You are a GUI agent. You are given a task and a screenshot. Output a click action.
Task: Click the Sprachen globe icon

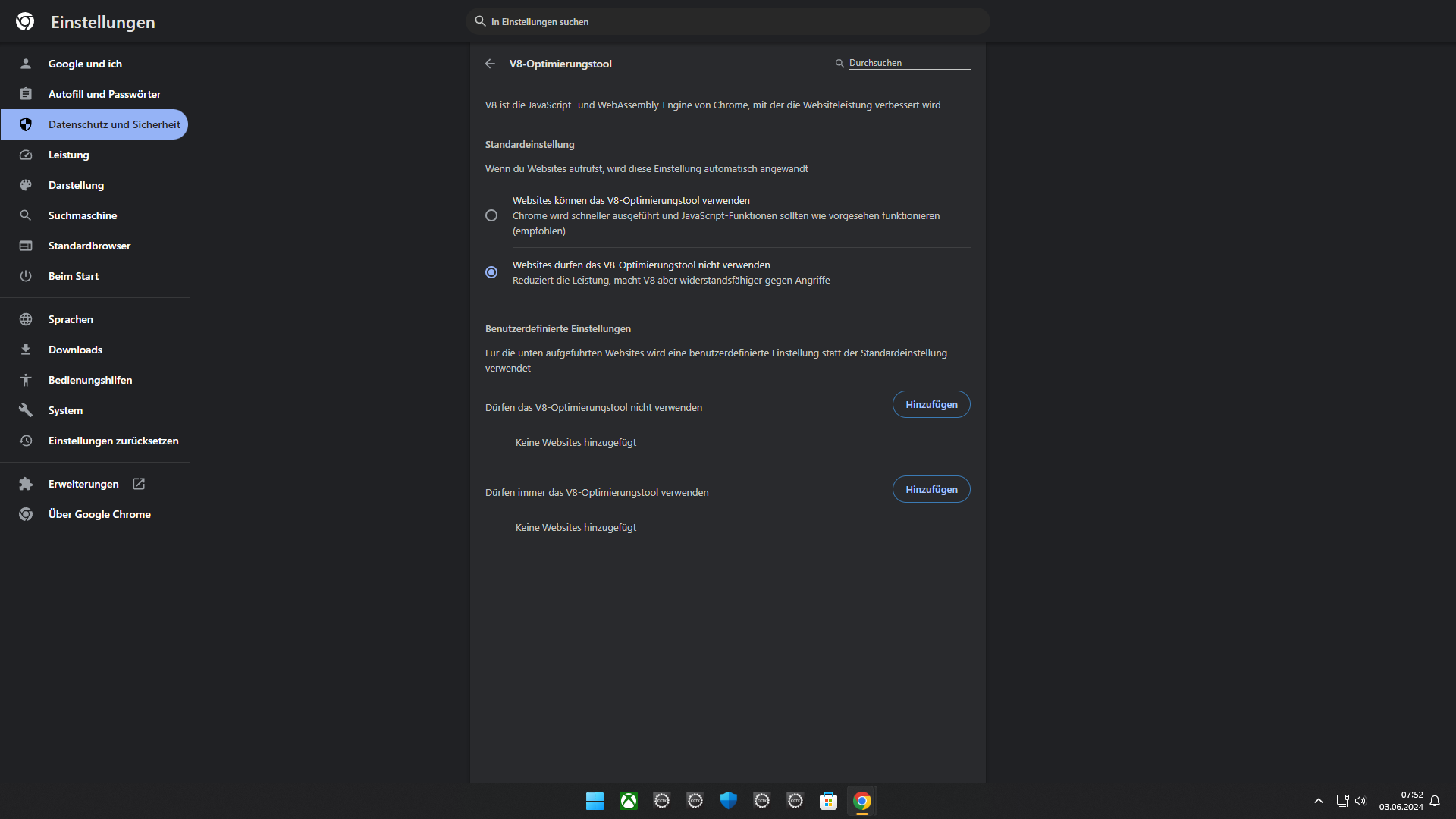click(26, 319)
